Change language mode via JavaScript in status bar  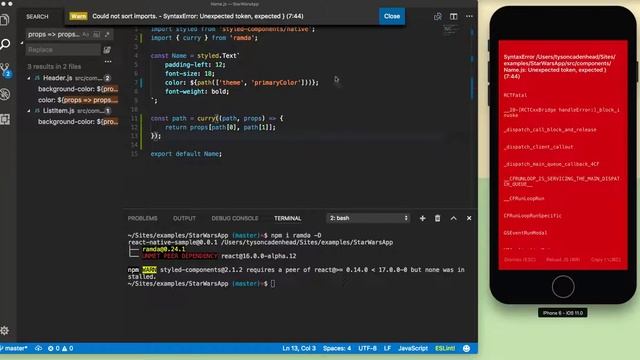[413, 348]
